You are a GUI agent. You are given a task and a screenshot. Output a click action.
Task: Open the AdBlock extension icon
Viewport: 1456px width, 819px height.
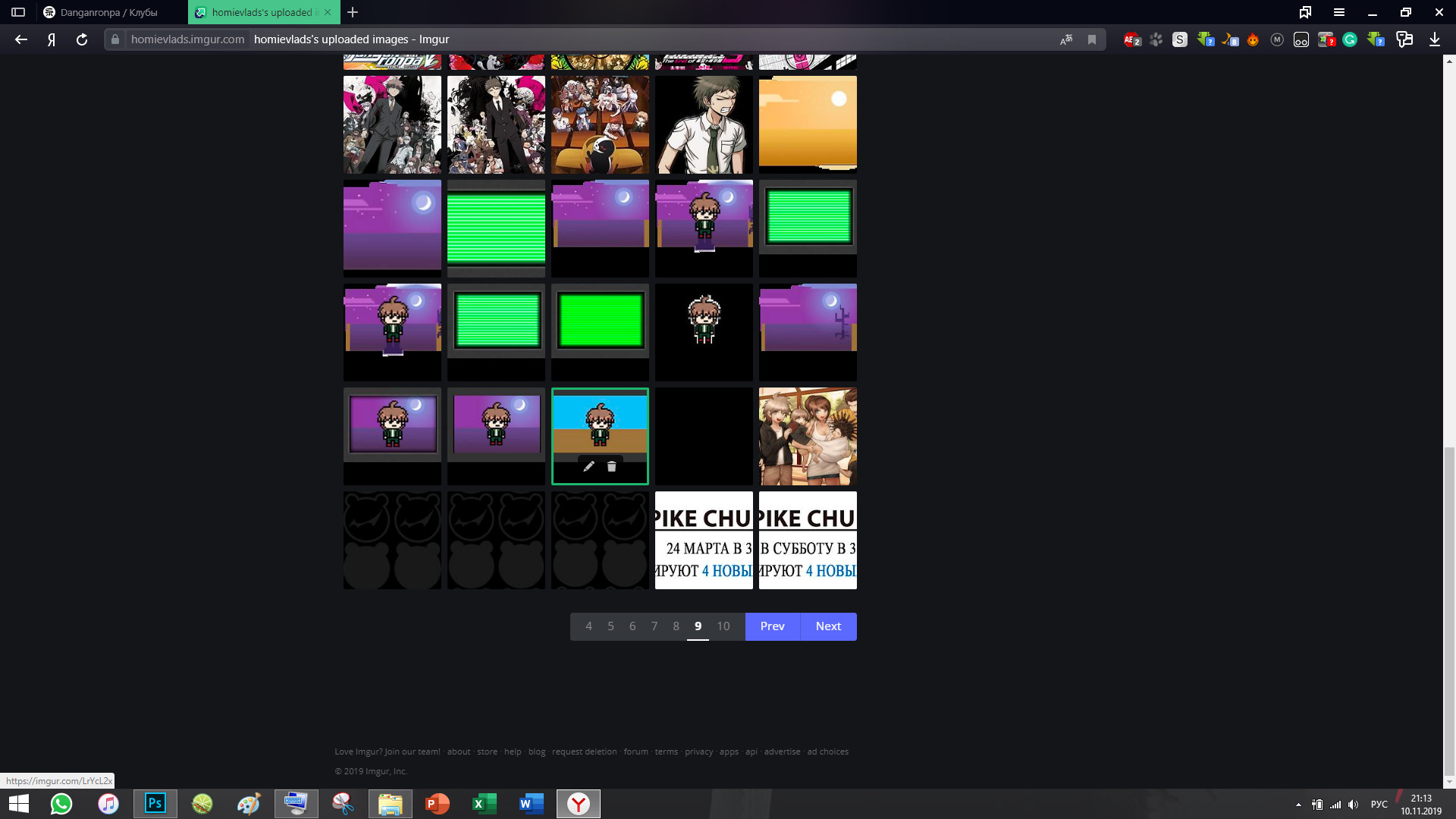click(1131, 39)
